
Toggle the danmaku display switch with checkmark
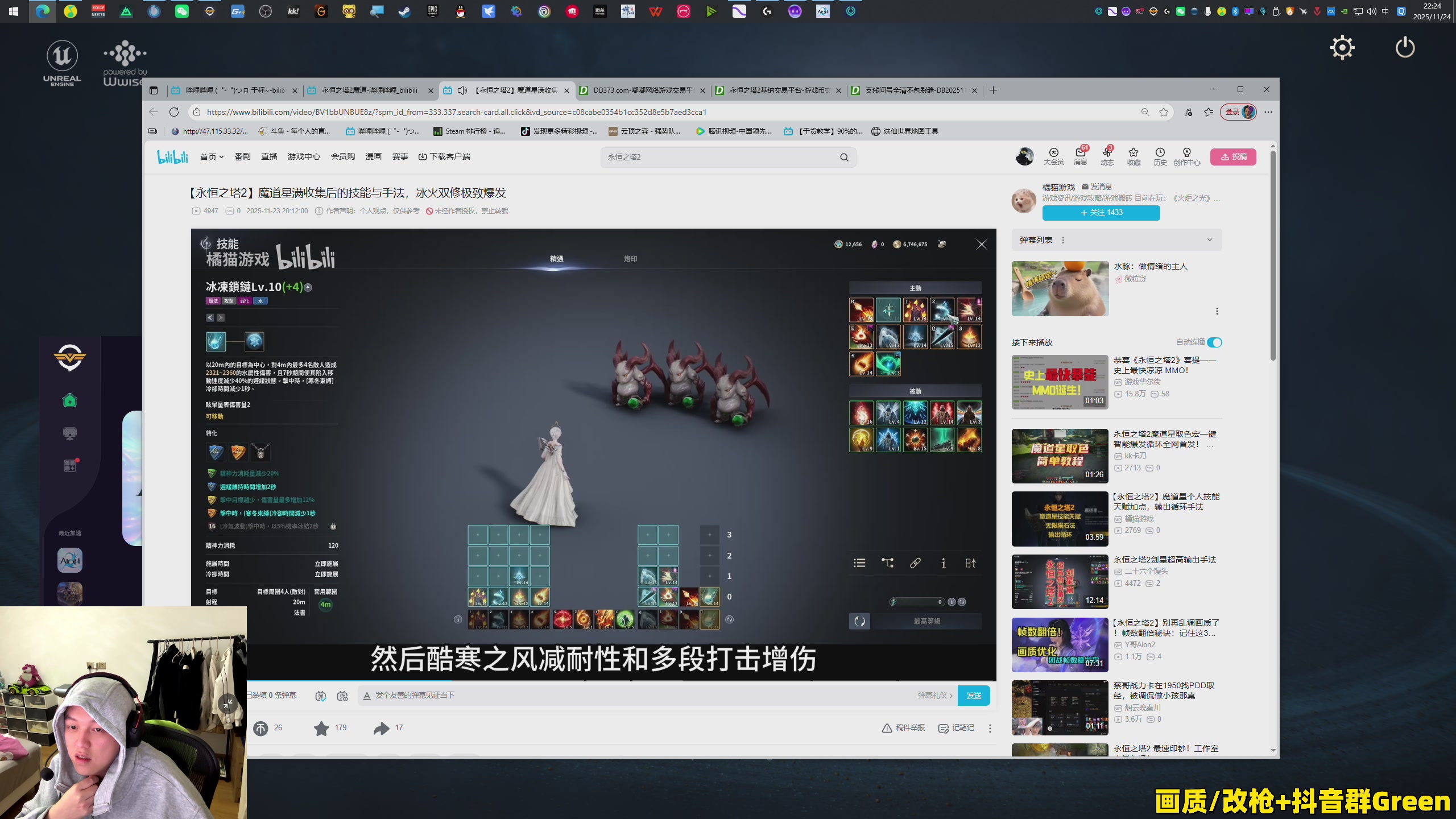pyautogui.click(x=321, y=696)
